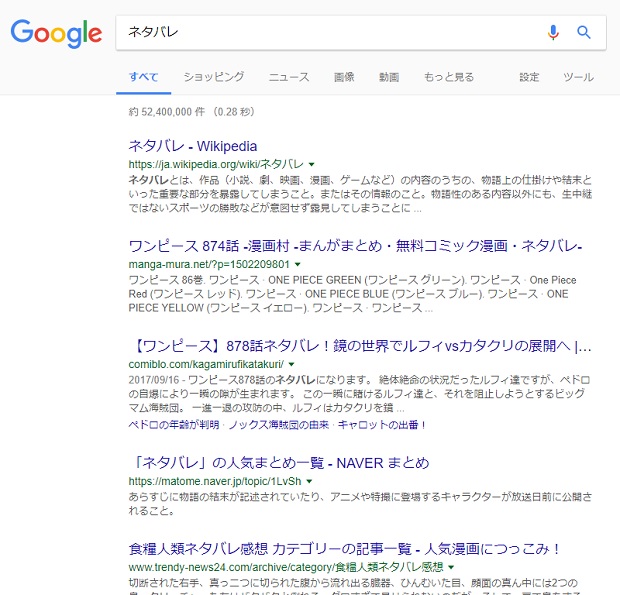Expand dropdown arrow beside comiblo.com URL

click(291, 364)
